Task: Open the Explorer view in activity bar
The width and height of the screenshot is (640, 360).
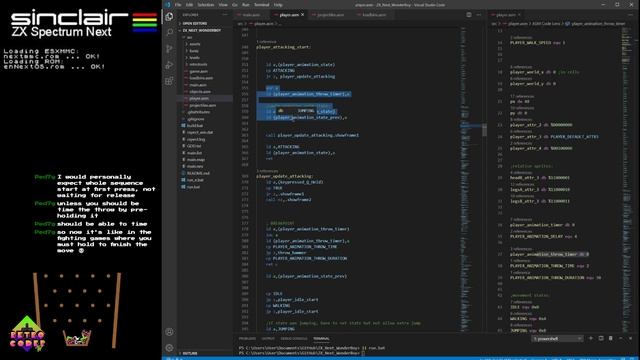Action: pyautogui.click(x=169, y=17)
